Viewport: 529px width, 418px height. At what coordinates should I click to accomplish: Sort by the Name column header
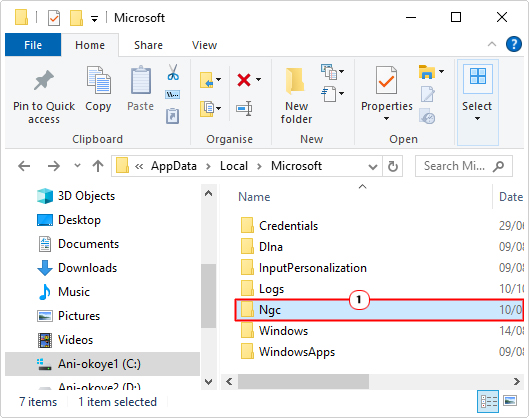coord(254,197)
